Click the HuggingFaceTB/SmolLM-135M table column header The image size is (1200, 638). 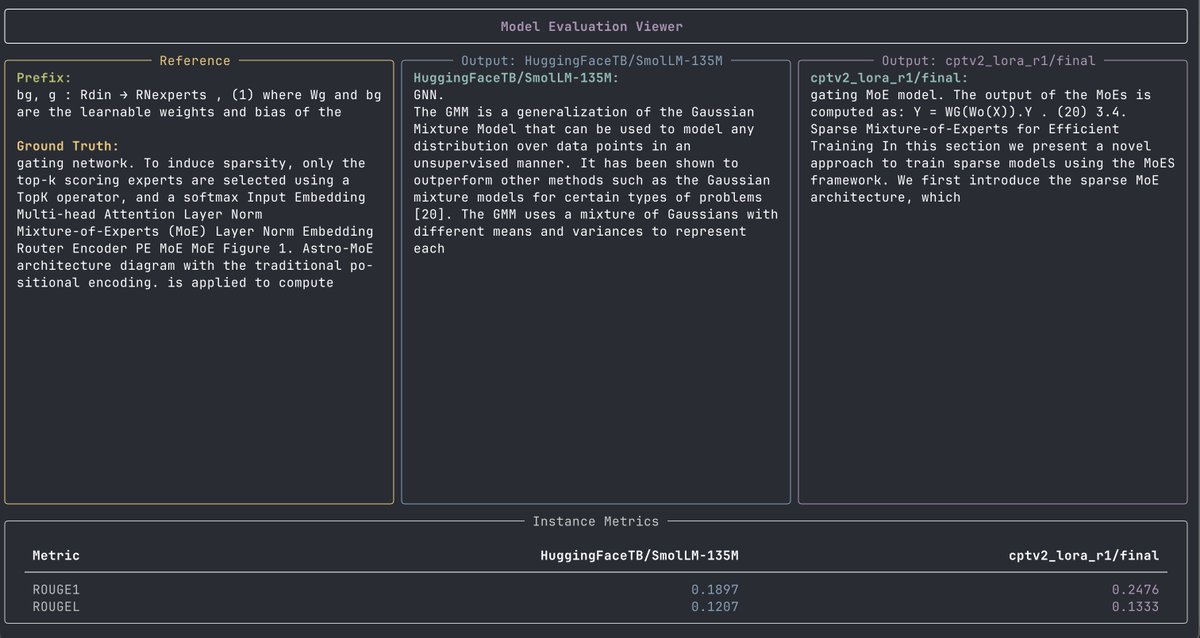pyautogui.click(x=639, y=555)
